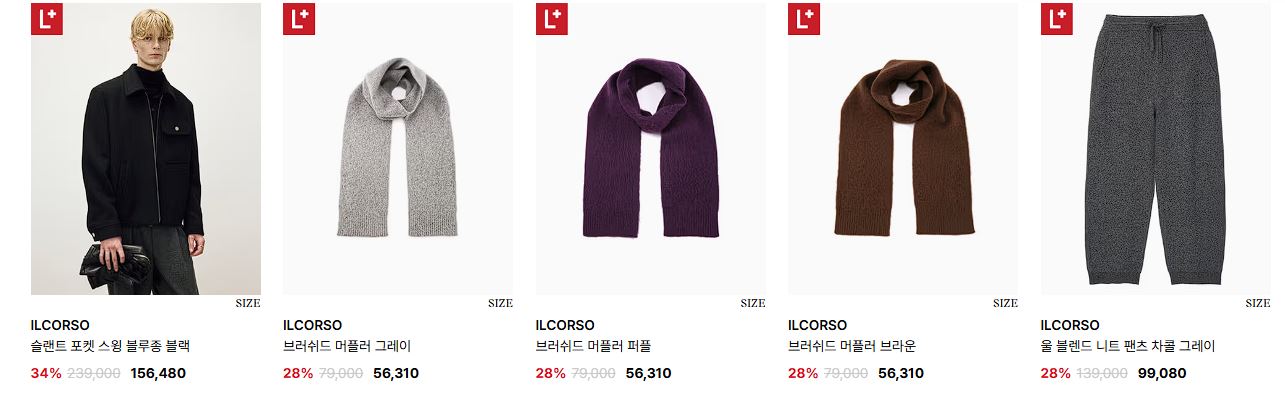Image resolution: width=1285 pixels, height=419 pixels.
Task: Open product title 슬랜트 포켓 스윙 블루종 블랙
Action: pyautogui.click(x=110, y=347)
